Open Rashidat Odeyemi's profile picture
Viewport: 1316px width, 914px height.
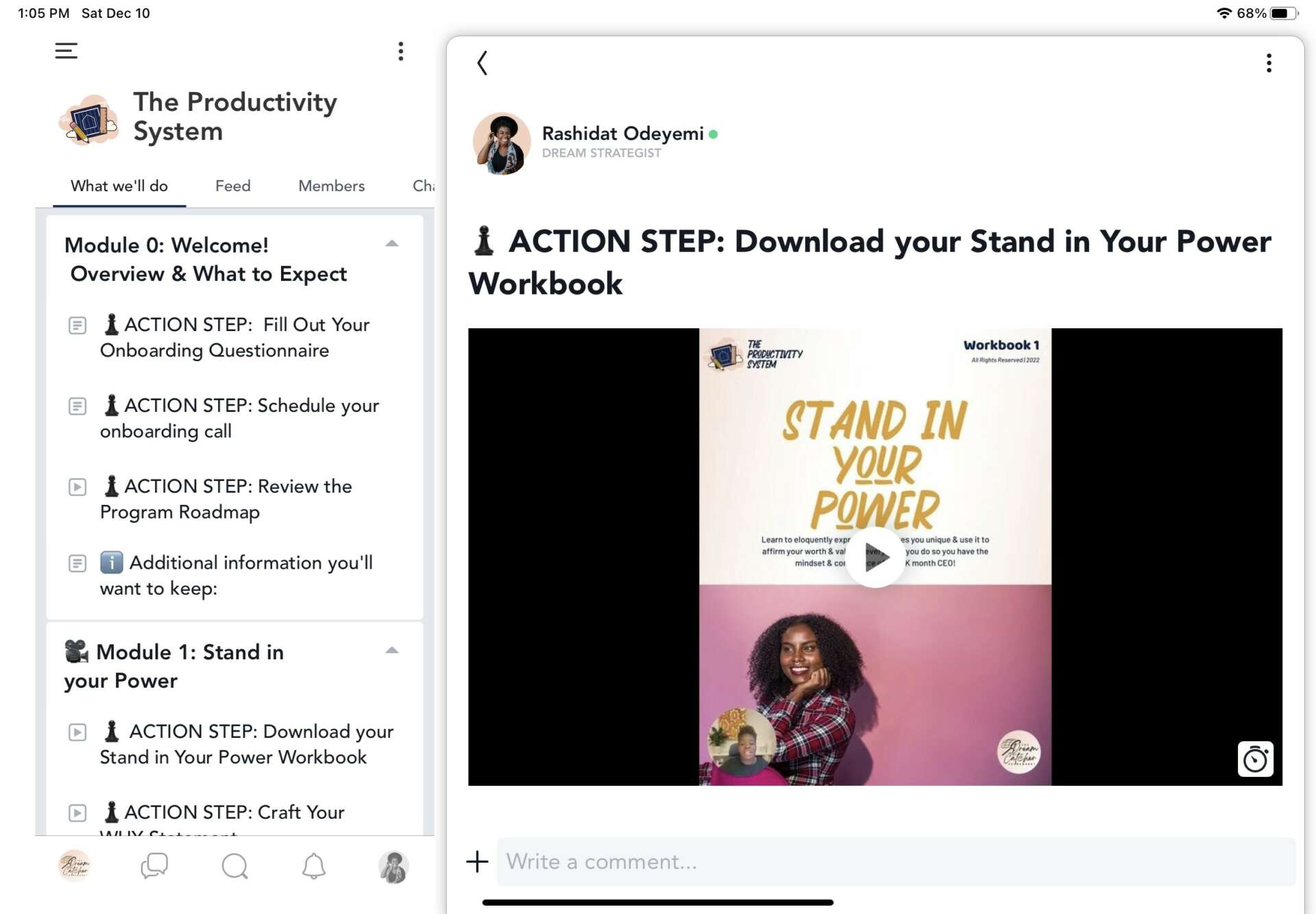coord(502,143)
